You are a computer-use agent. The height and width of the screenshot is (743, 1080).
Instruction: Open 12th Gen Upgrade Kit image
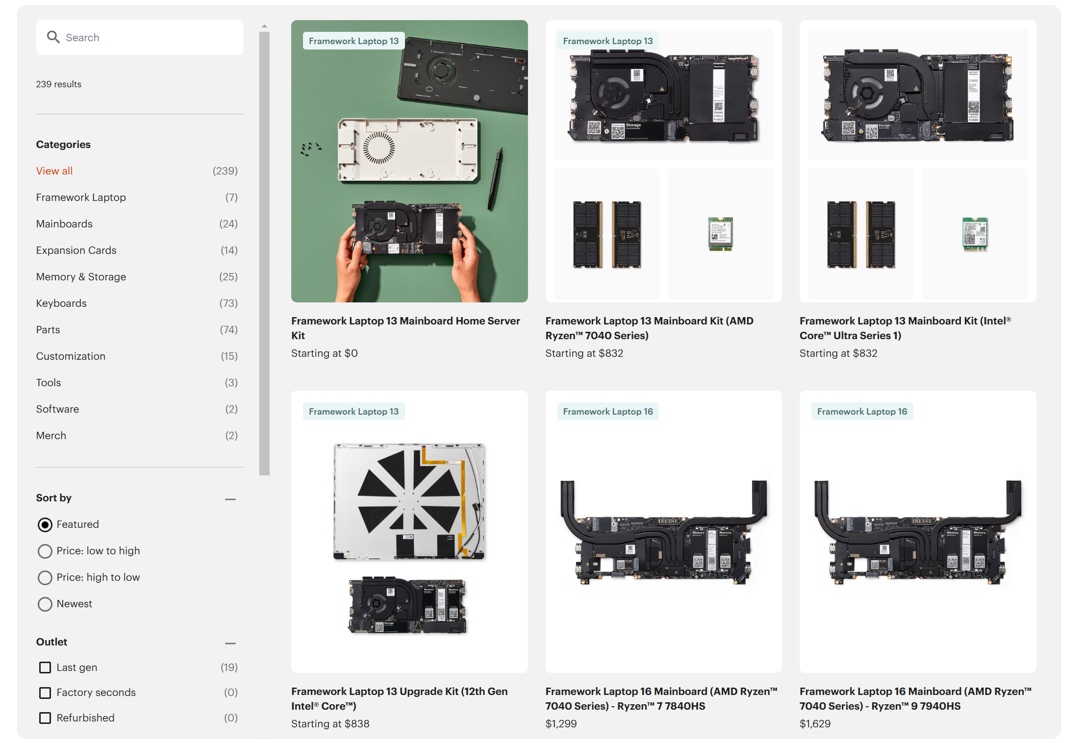(x=409, y=532)
